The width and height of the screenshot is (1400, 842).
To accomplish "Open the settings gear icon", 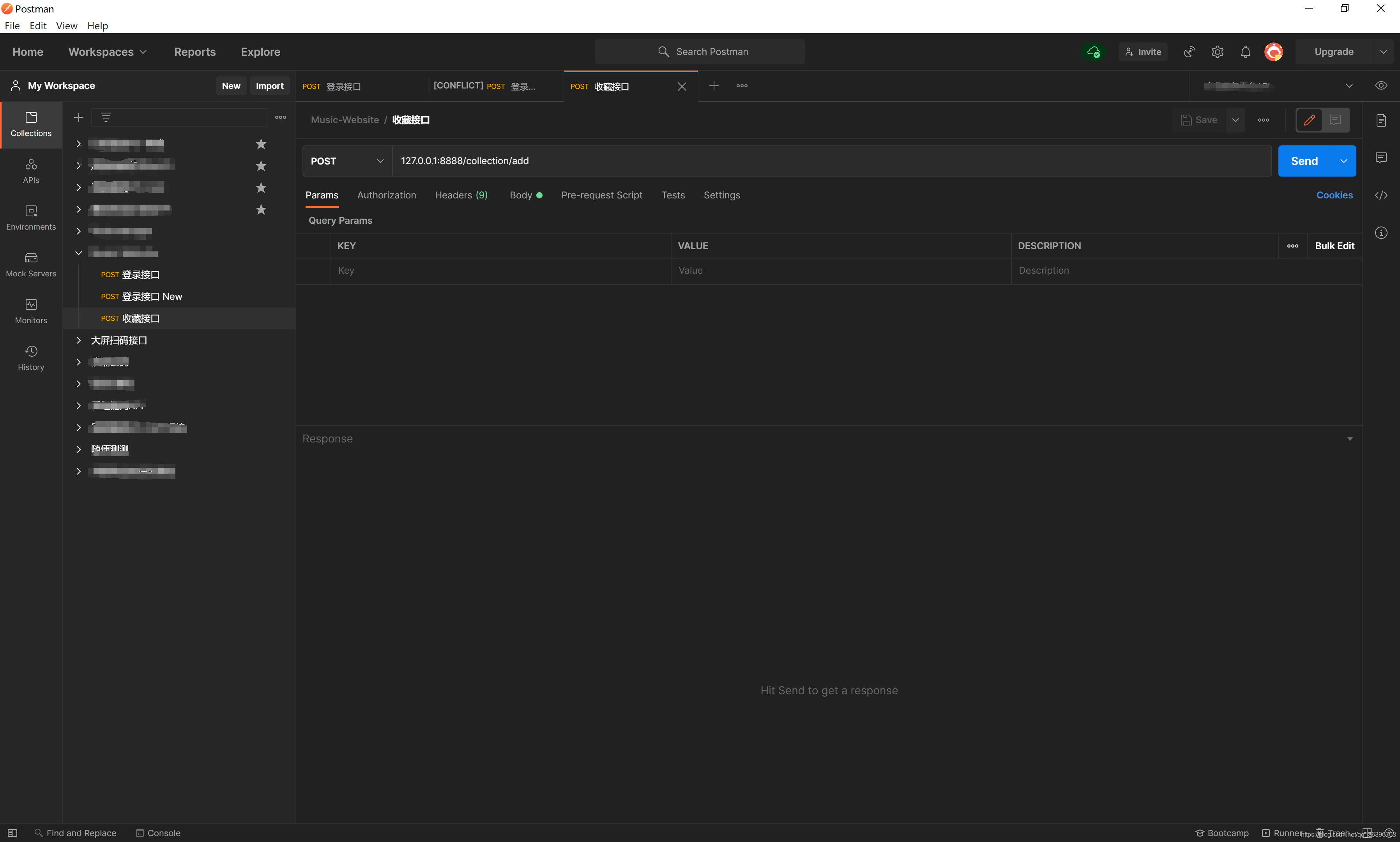I will point(1217,52).
